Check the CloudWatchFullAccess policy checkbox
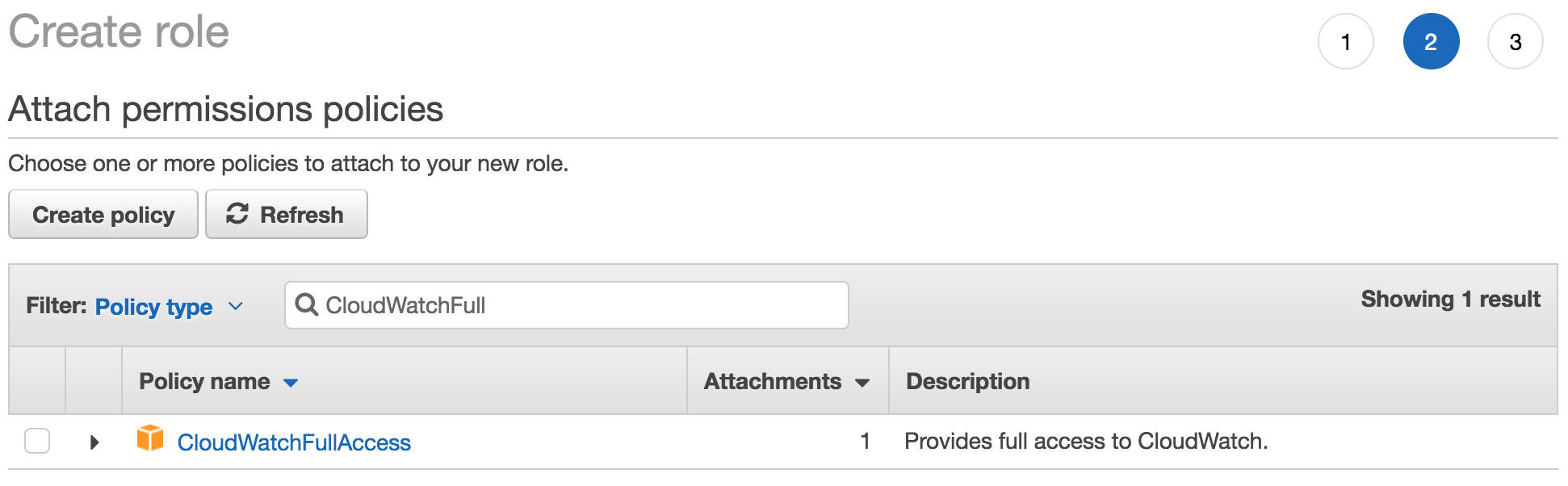Viewport: 1568px width, 486px height. pos(37,441)
